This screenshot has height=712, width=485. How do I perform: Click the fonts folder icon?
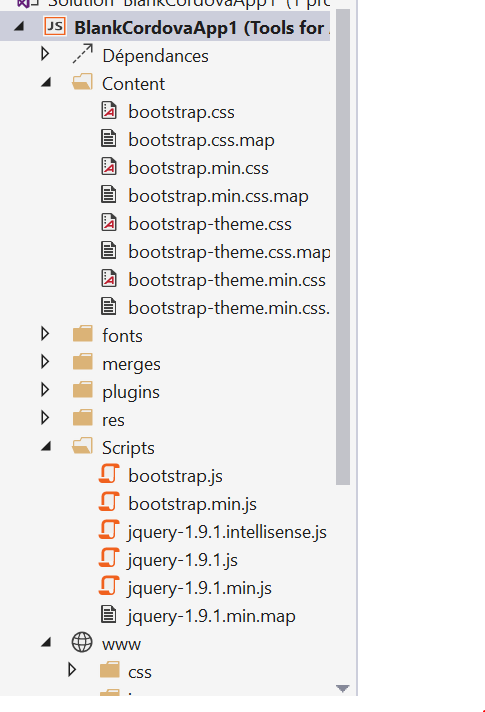point(83,334)
